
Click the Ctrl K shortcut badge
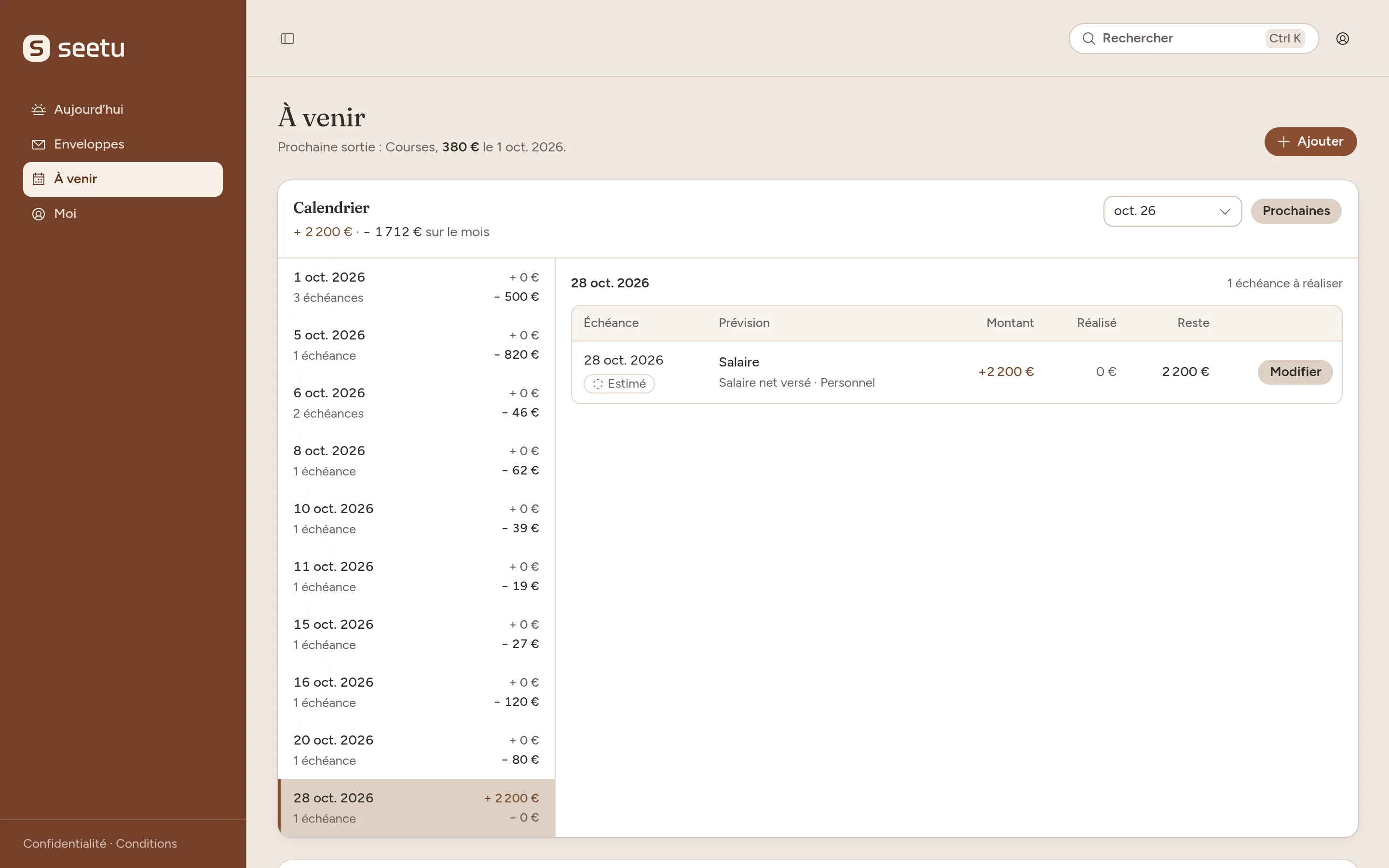1284,39
